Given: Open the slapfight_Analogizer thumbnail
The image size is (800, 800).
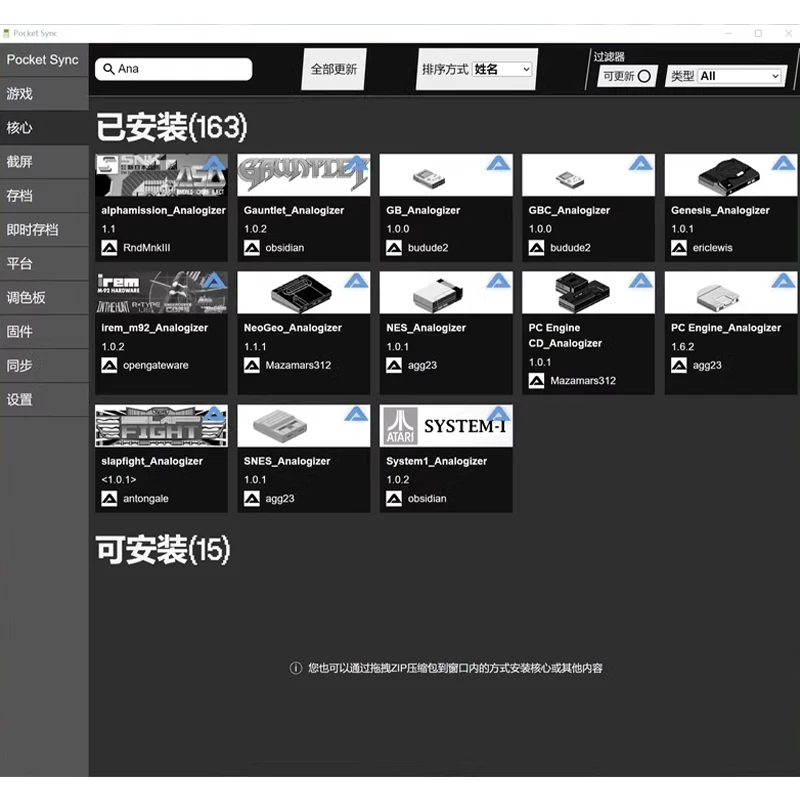Looking at the screenshot, I should 161,426.
